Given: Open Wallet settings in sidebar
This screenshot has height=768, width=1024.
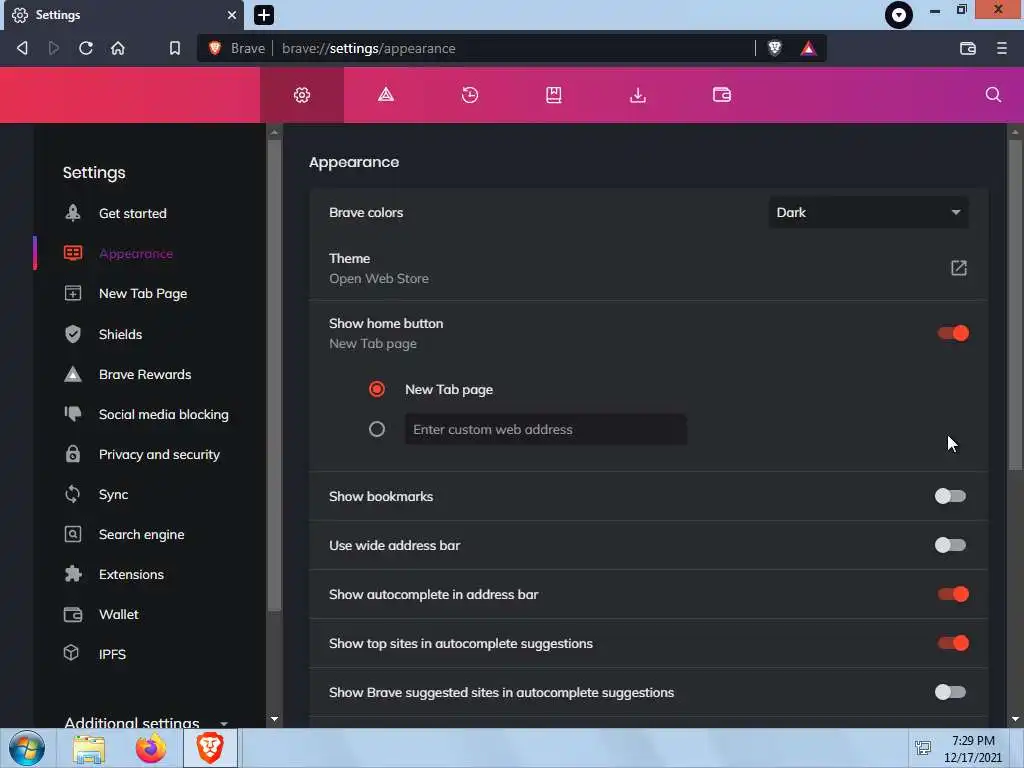Looking at the screenshot, I should (118, 615).
